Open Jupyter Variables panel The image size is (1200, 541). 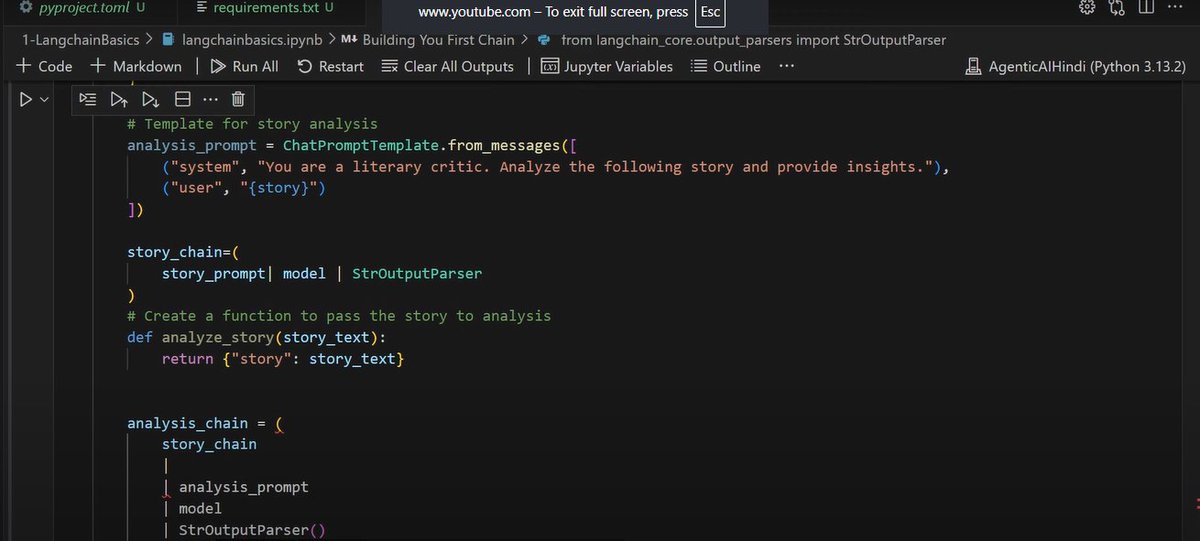tap(607, 66)
